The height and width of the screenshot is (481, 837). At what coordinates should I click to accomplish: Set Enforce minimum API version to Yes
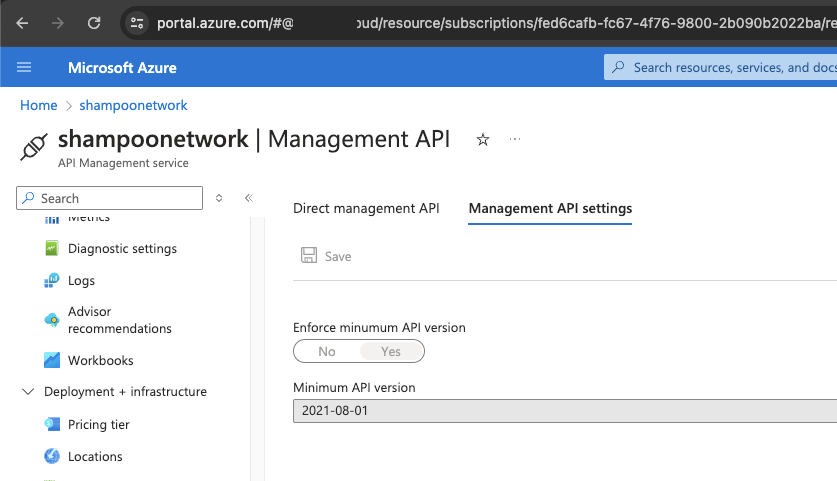[391, 351]
